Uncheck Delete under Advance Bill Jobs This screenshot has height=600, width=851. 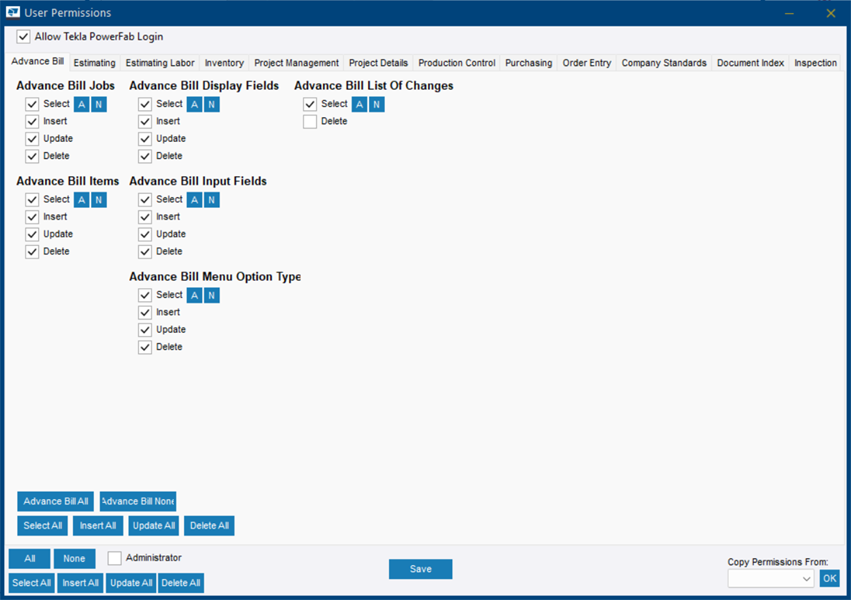[32, 156]
